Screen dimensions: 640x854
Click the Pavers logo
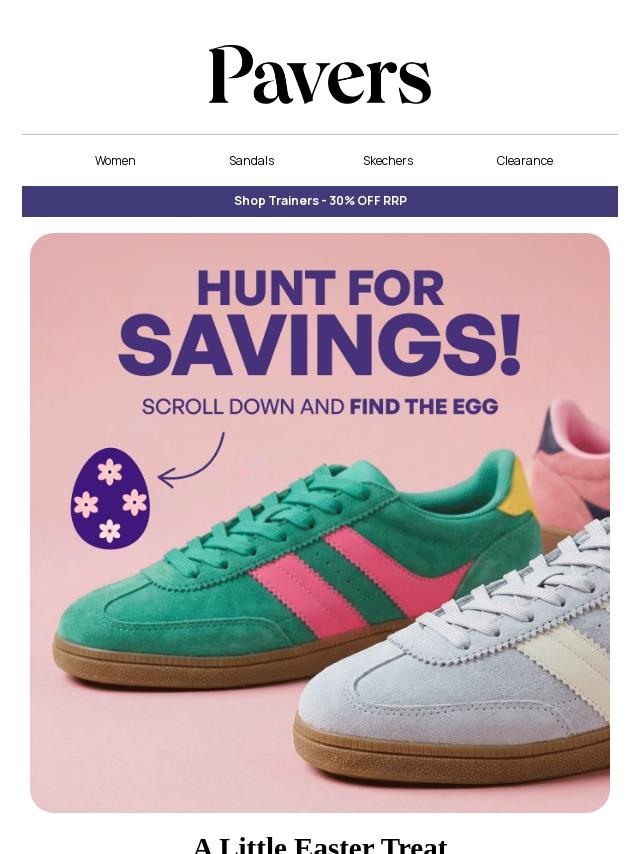click(x=320, y=75)
